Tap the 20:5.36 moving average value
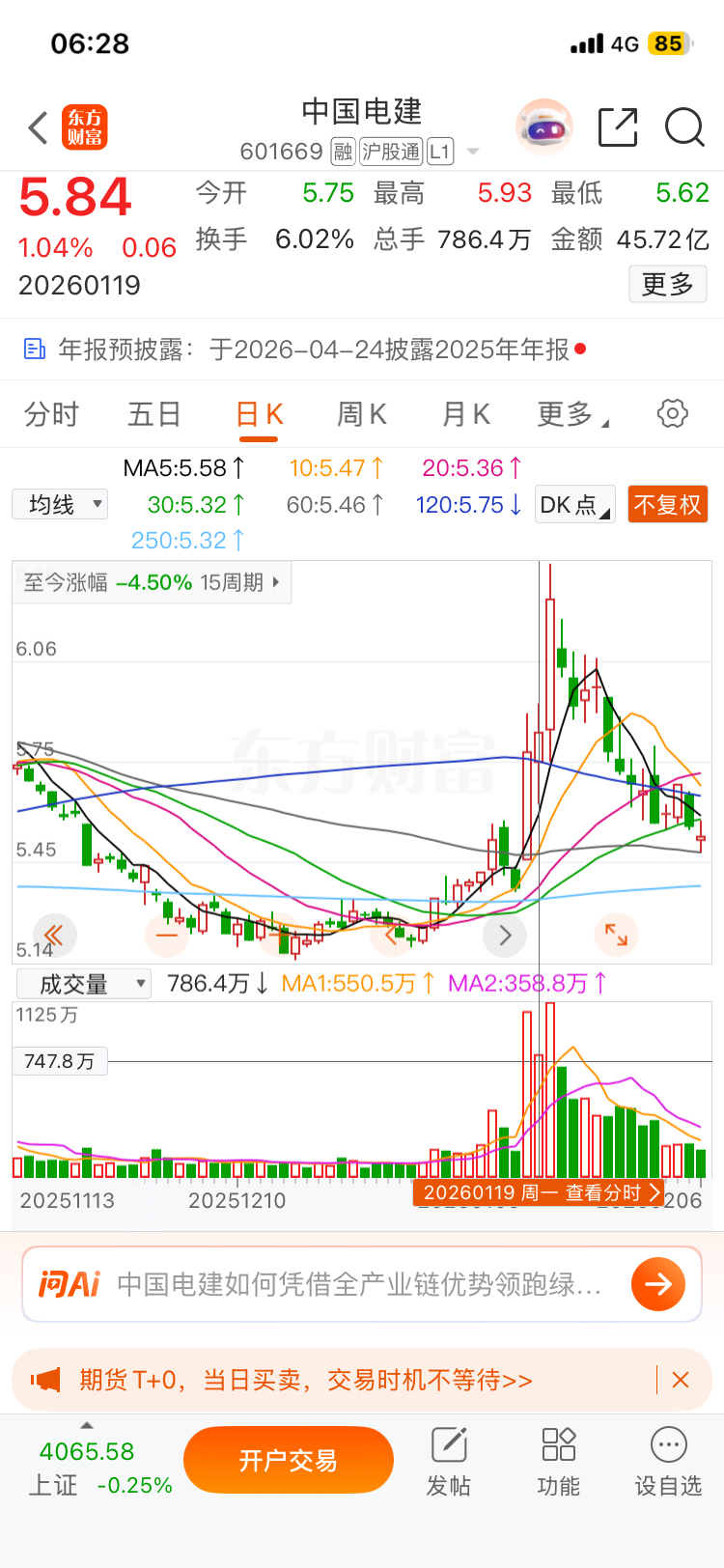 tap(472, 468)
